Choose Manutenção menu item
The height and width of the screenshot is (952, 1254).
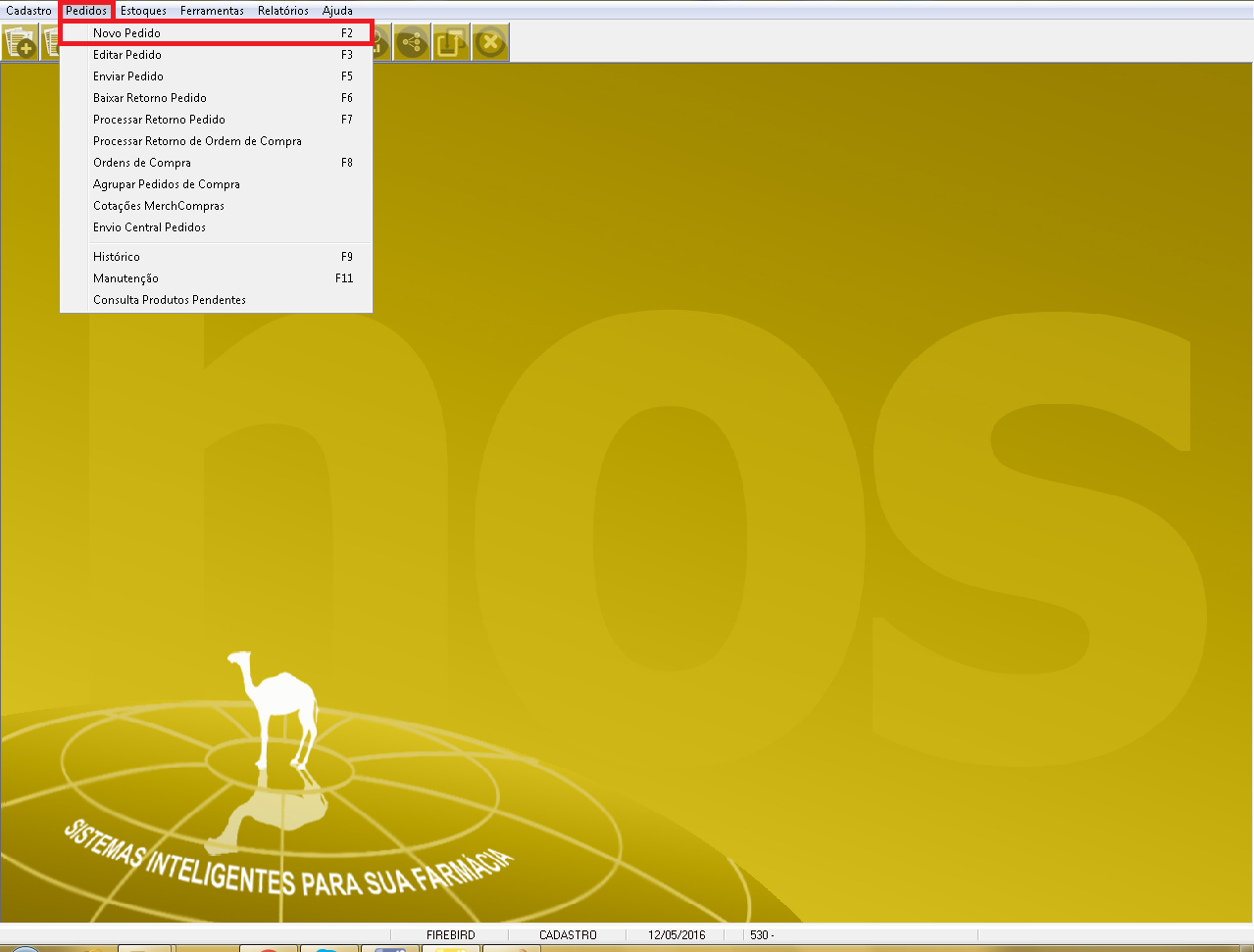pos(125,278)
